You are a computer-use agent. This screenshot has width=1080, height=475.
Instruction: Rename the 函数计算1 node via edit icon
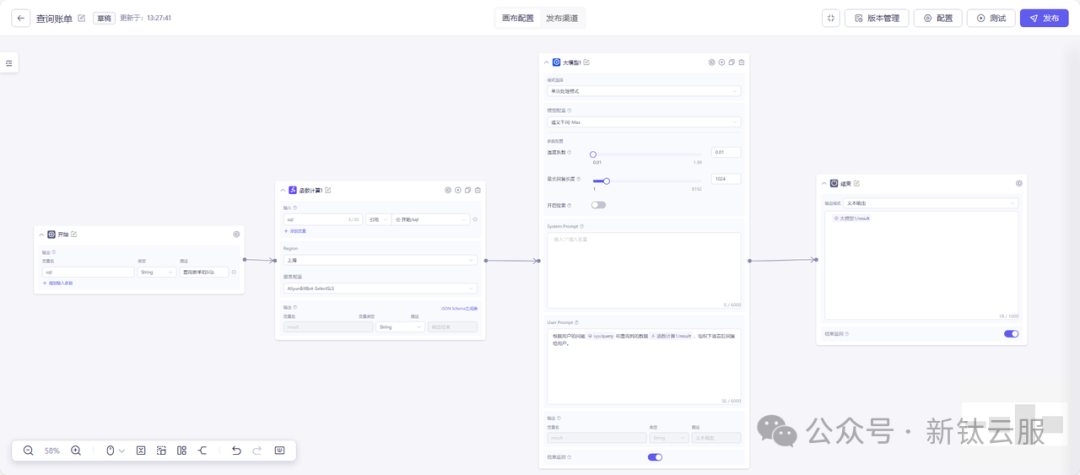(328, 190)
